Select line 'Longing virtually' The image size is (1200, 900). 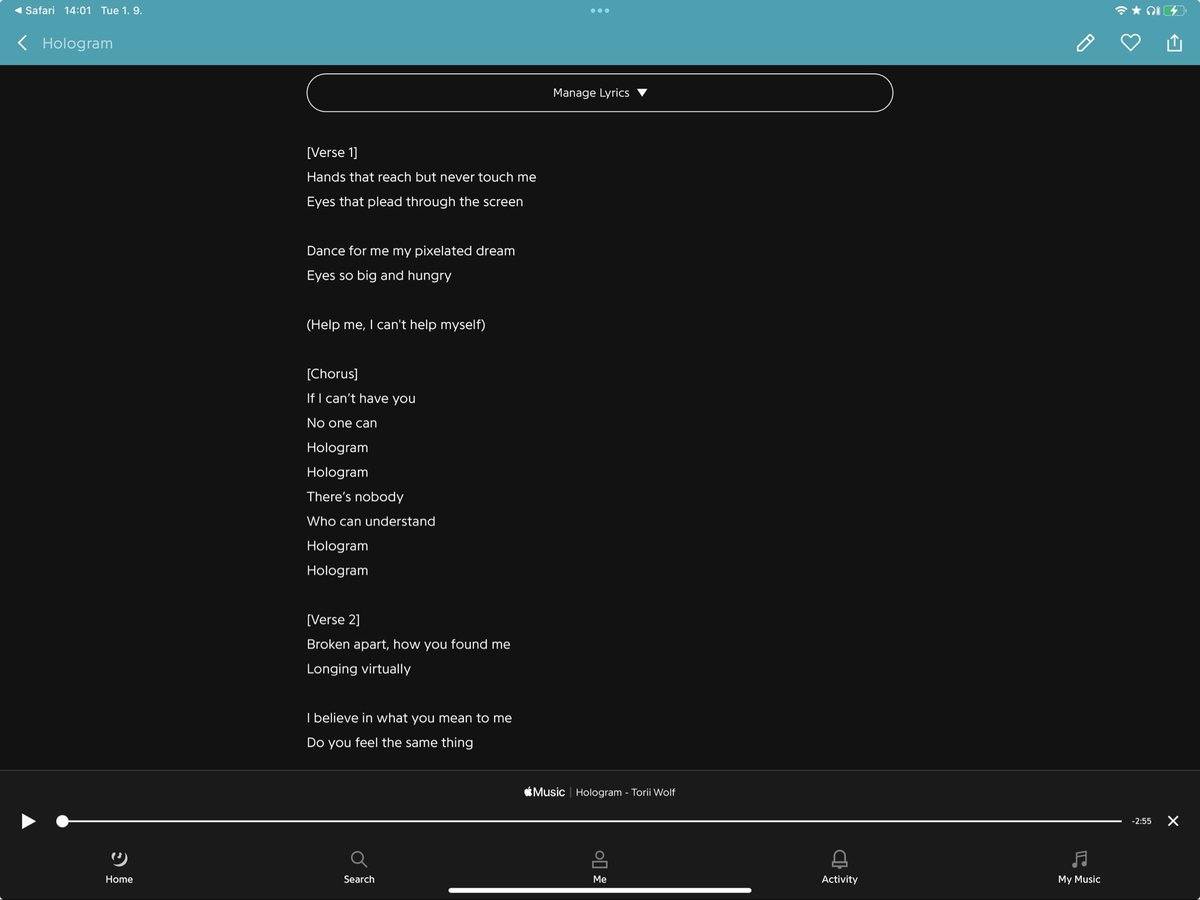359,669
